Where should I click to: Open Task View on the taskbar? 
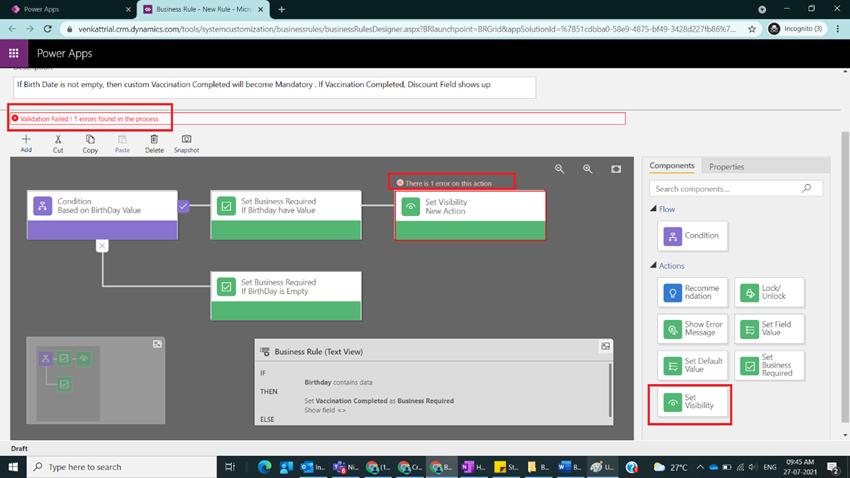230,467
